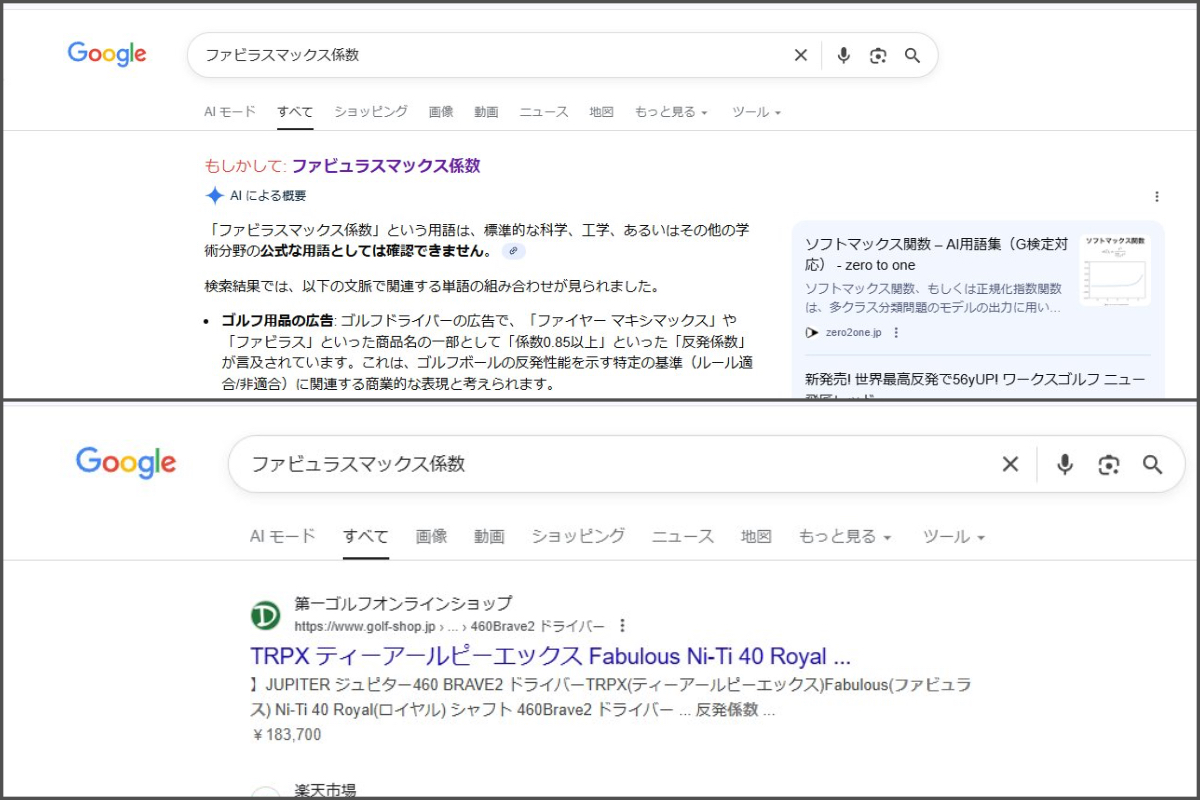Click the microphone icon beside the ファビラスマックス係数 query

(843, 56)
